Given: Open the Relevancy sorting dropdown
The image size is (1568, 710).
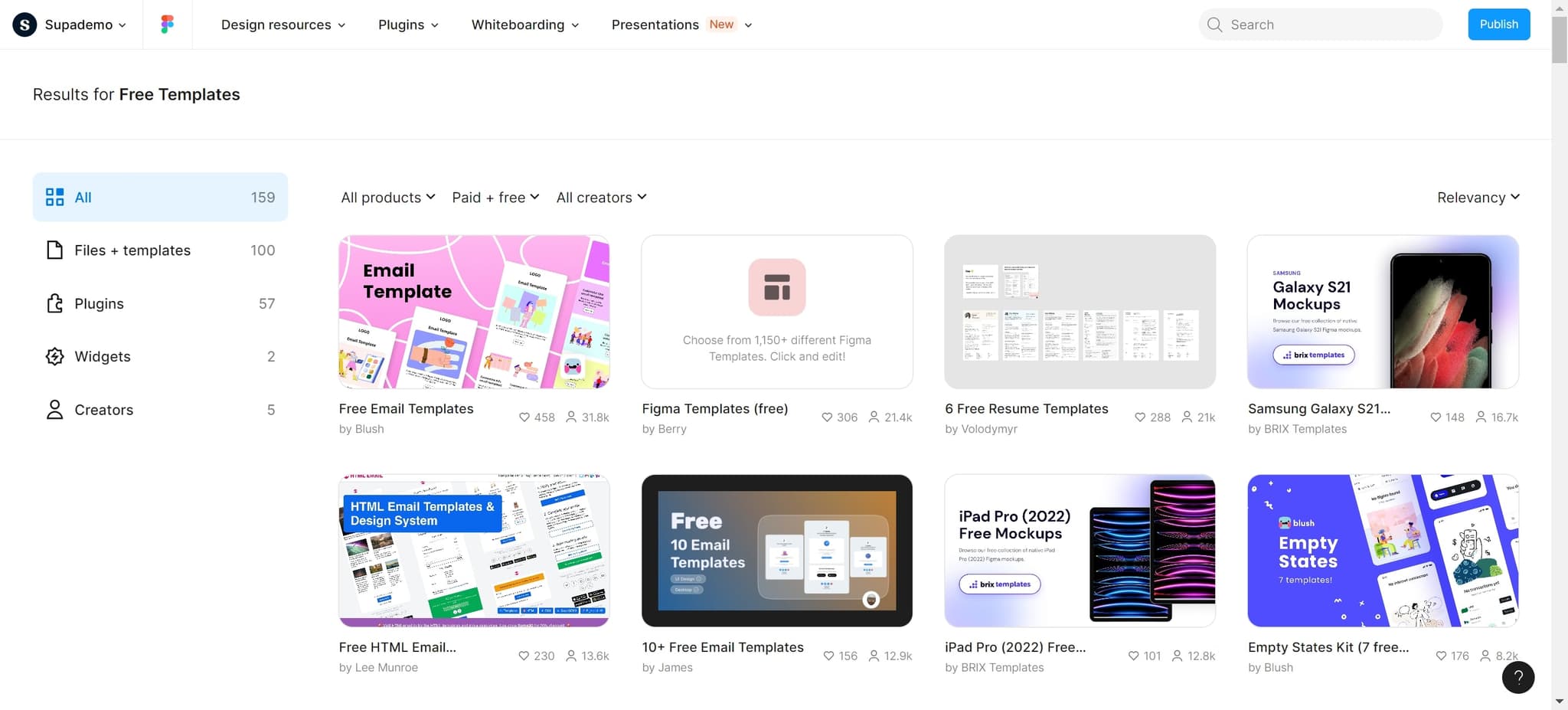Looking at the screenshot, I should [1477, 197].
